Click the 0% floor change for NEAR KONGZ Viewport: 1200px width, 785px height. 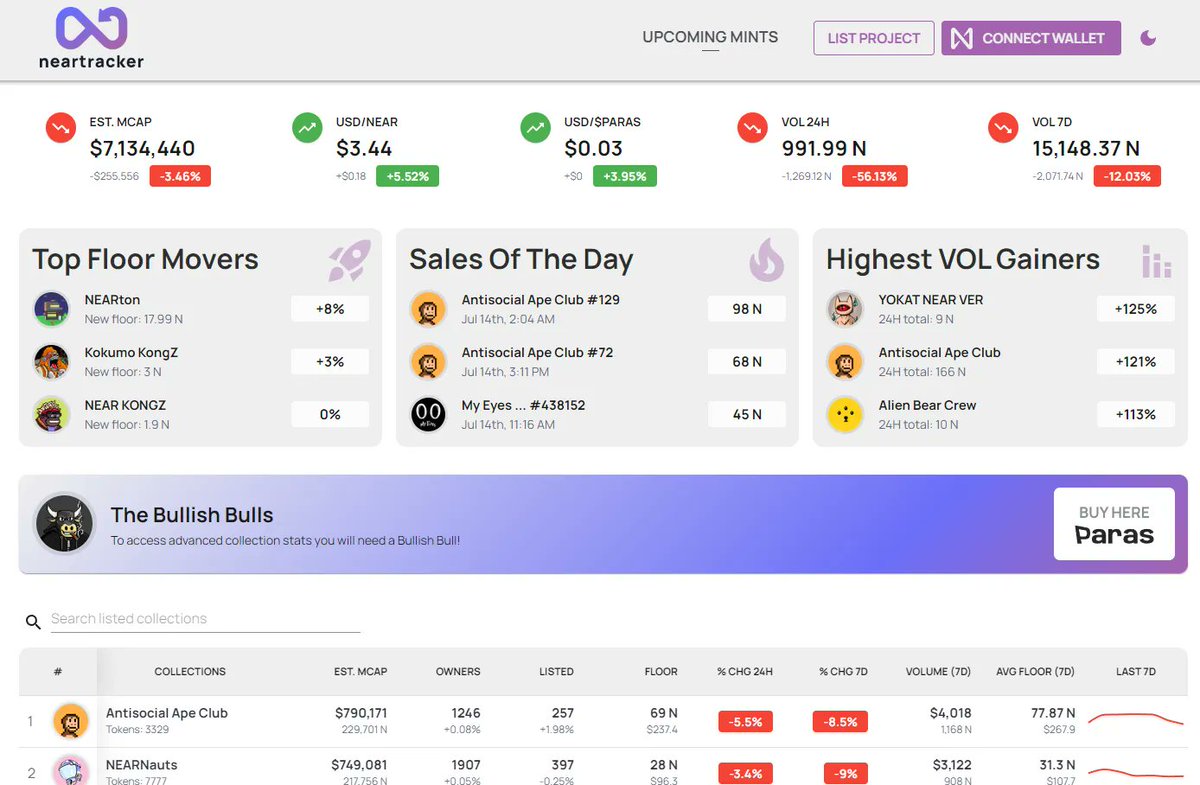[330, 414]
